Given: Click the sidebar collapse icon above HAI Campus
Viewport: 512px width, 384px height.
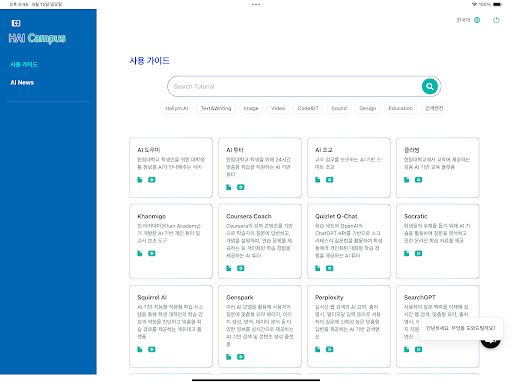Looking at the screenshot, I should coord(16,23).
